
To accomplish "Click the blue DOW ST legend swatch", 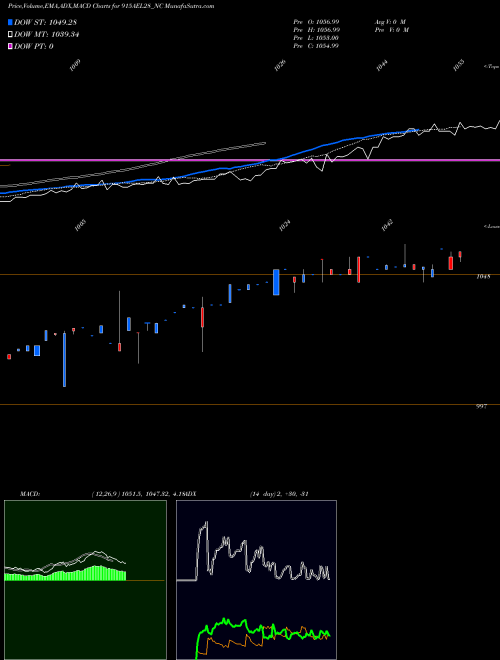I will (x=10, y=22).
